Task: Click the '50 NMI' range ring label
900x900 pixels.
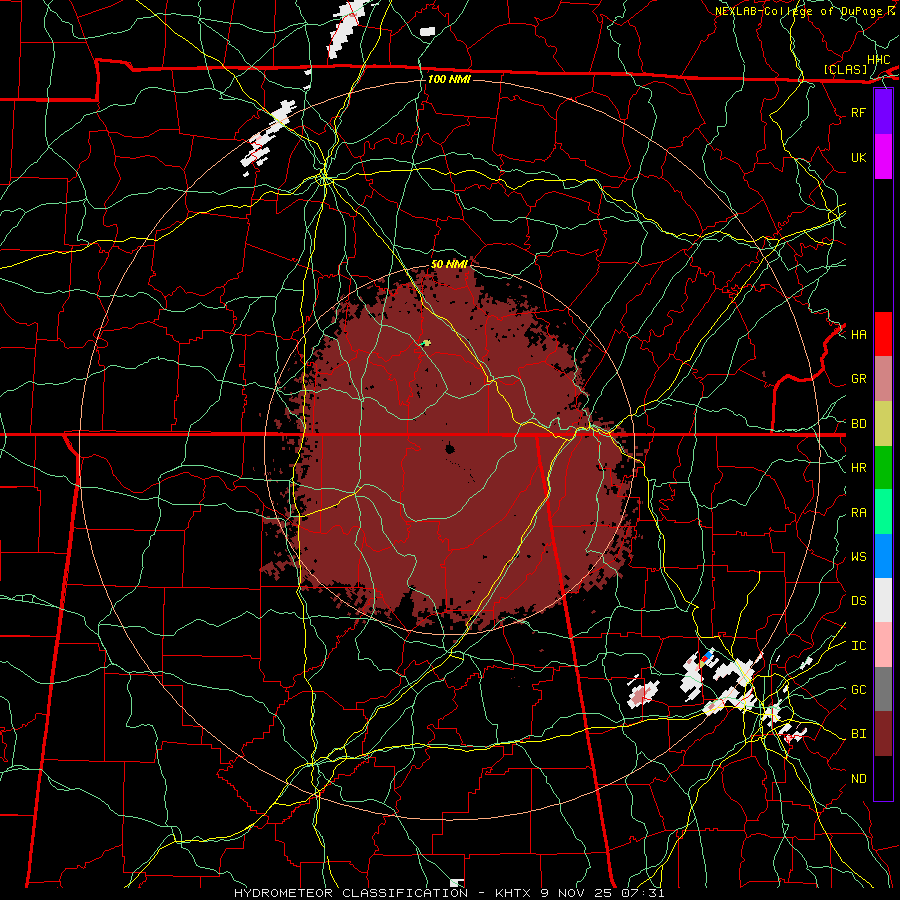Action: tap(449, 264)
